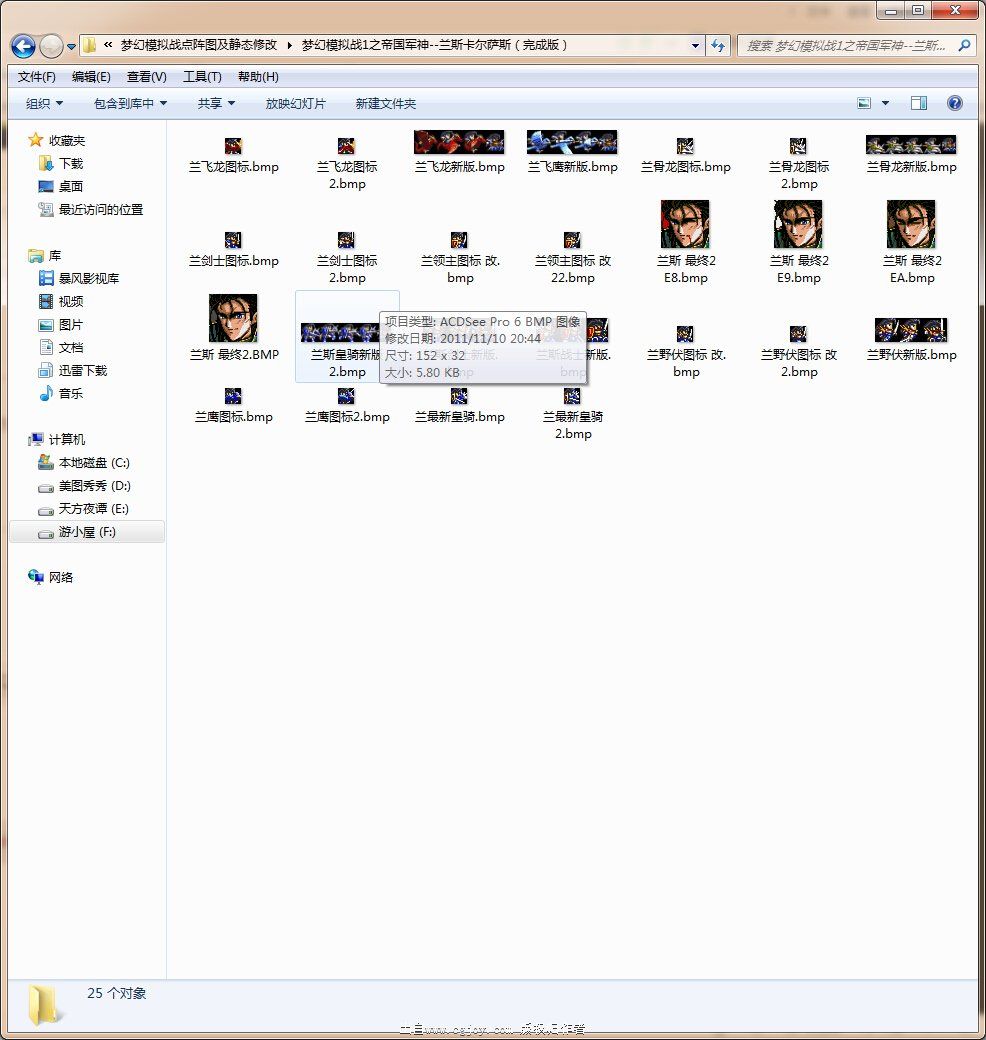This screenshot has height=1040, width=986.
Task: Expand the 包含到库中 dropdown
Action: pos(130,103)
